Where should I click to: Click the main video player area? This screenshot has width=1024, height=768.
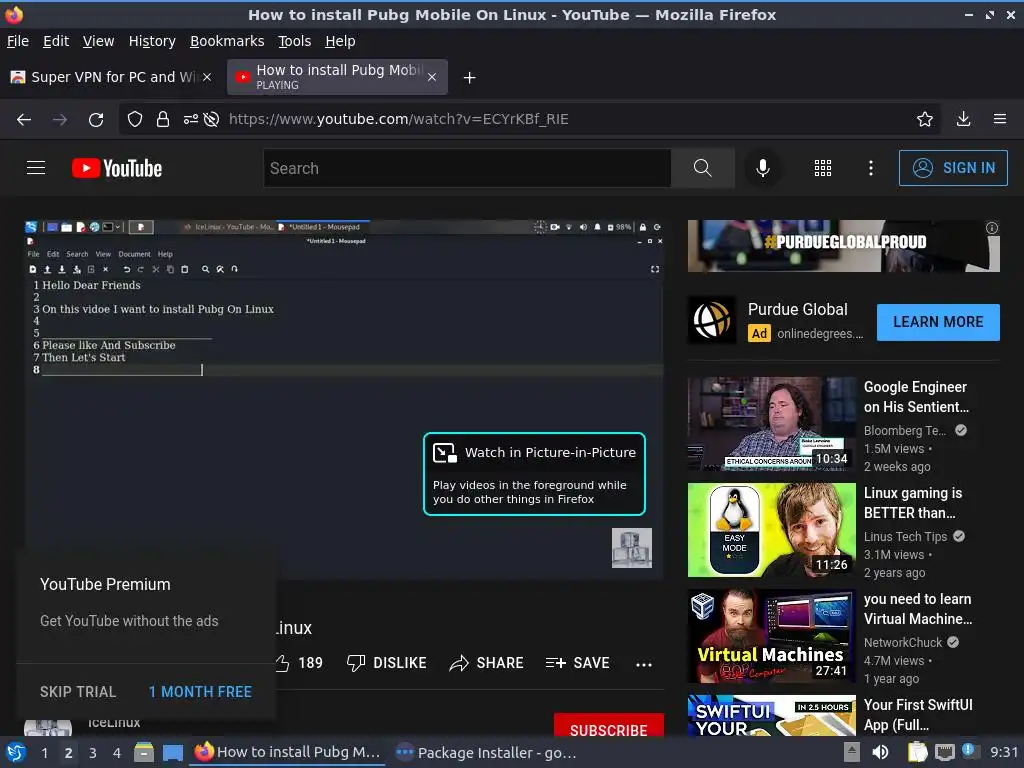(x=344, y=400)
